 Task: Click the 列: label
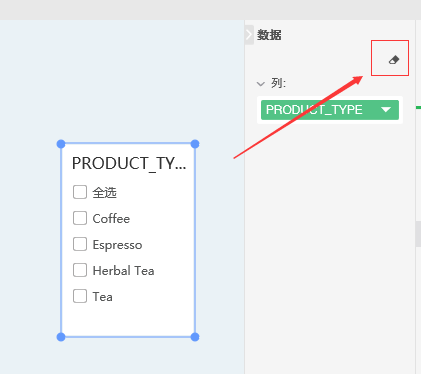[x=278, y=83]
